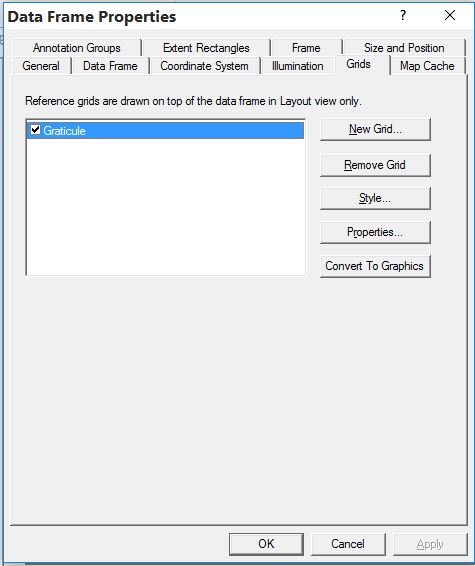Confirm with the OK button
Viewport: 475px width, 566px height.
(266, 544)
